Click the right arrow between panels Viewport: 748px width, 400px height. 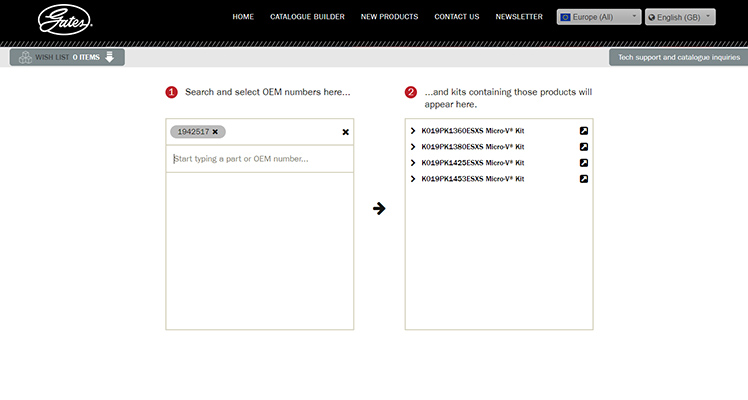click(x=379, y=208)
